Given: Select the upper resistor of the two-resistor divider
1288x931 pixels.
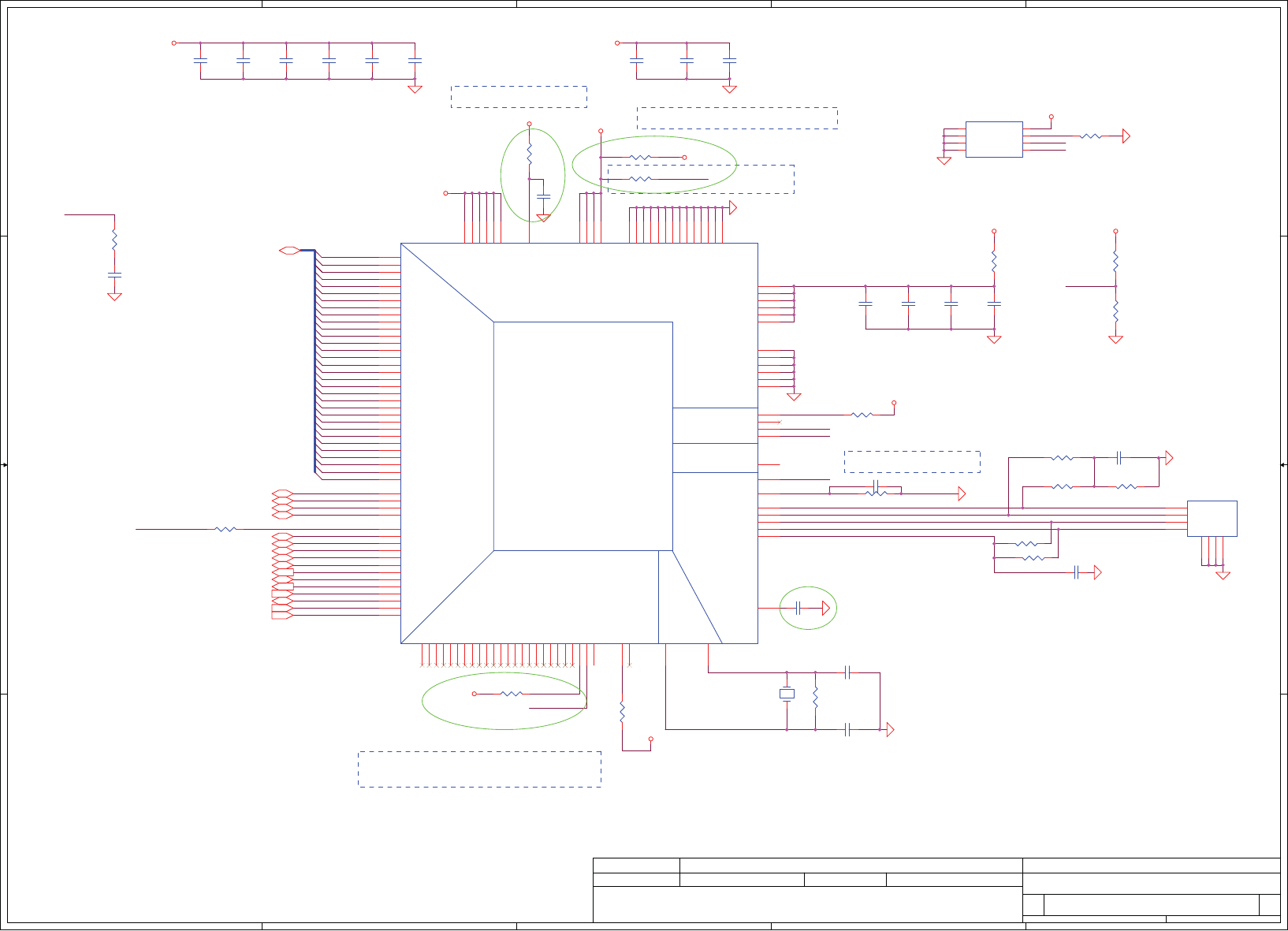Looking at the screenshot, I should (1115, 260).
